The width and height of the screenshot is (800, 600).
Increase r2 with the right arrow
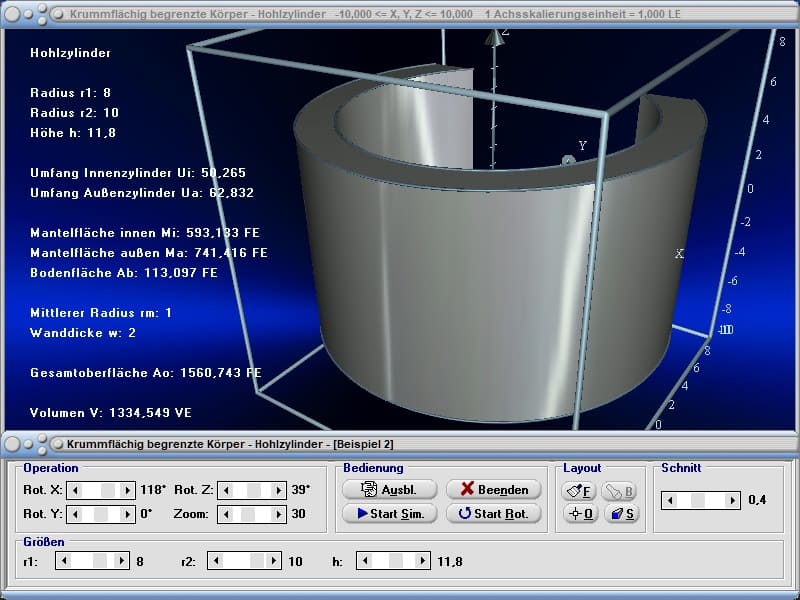click(x=273, y=561)
